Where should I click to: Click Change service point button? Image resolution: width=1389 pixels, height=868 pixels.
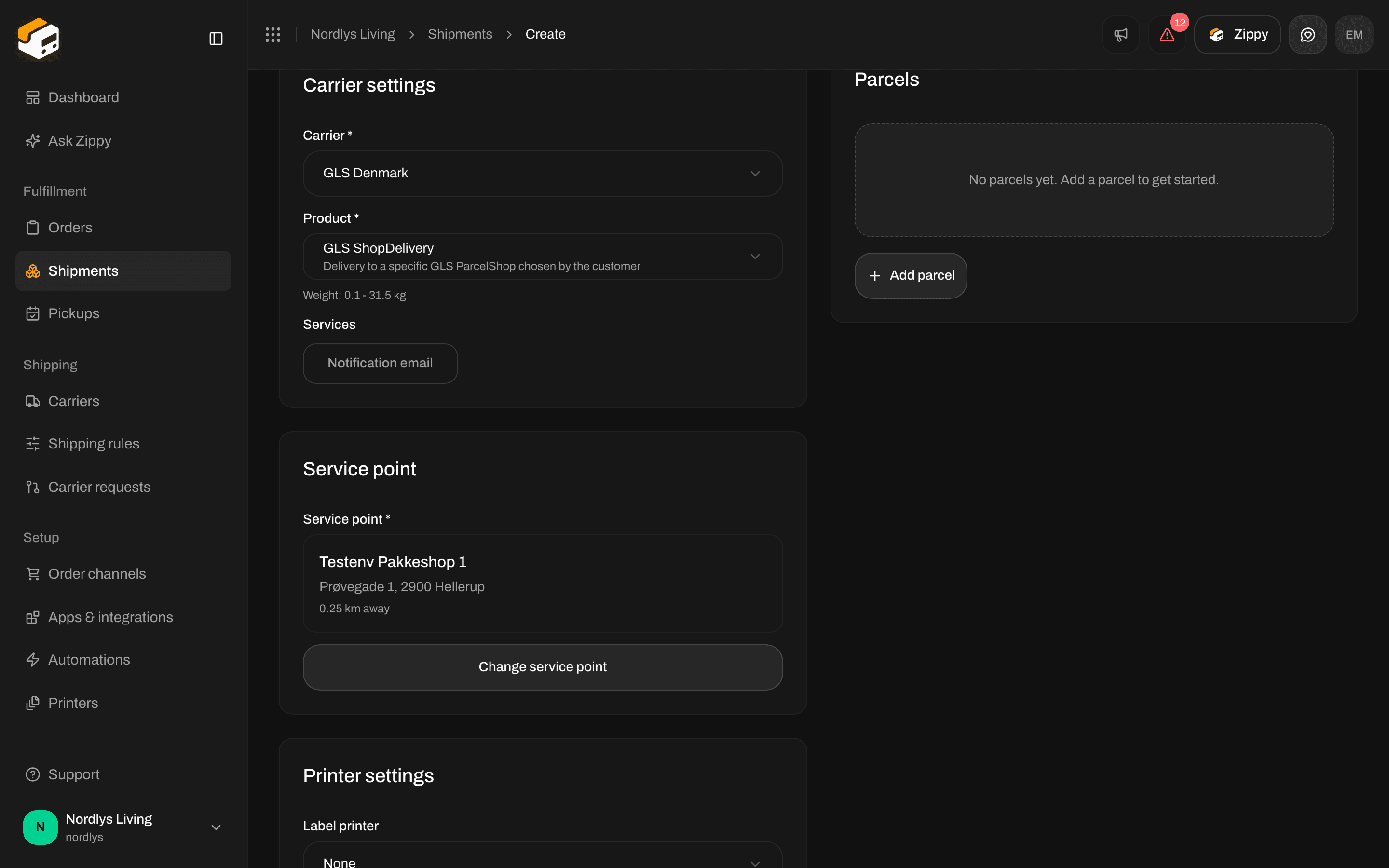543,667
